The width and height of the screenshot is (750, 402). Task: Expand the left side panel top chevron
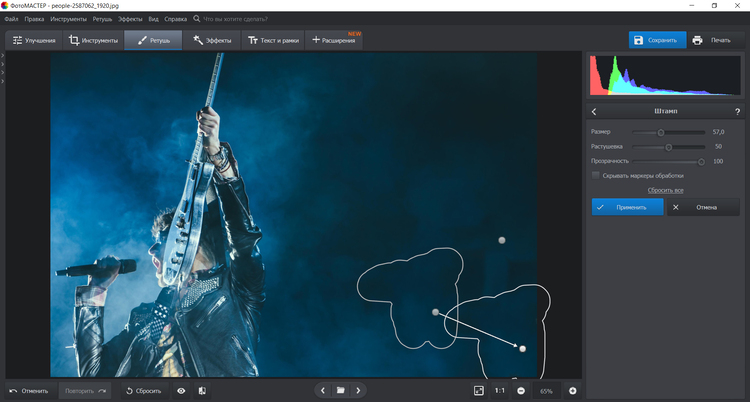(x=3, y=58)
